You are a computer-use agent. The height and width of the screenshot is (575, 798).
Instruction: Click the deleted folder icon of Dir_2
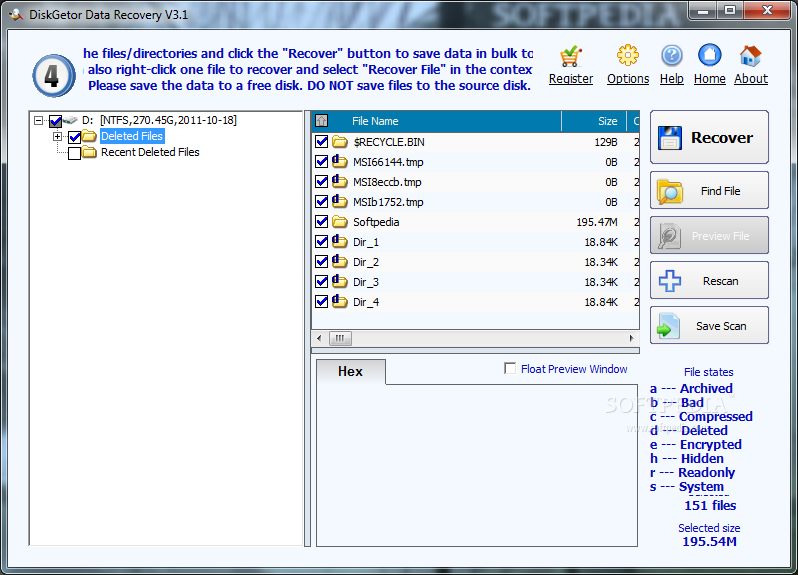tap(339, 261)
